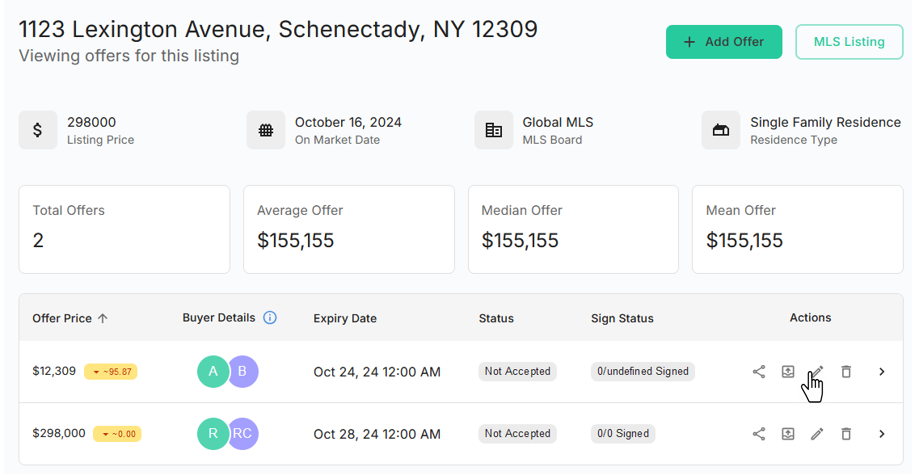Click the Not Accepted status for $12,309 offer
The height and width of the screenshot is (474, 912).
(x=517, y=372)
